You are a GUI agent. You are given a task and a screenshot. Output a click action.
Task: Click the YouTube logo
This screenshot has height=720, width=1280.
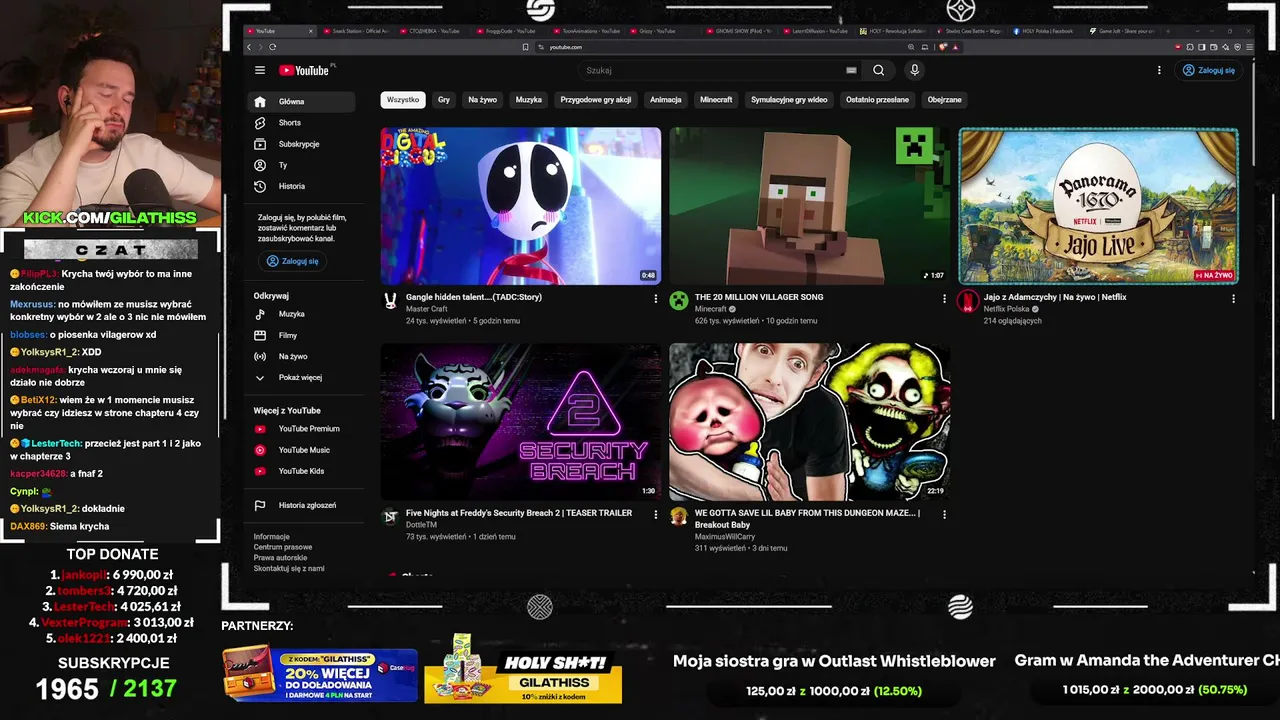click(x=304, y=70)
